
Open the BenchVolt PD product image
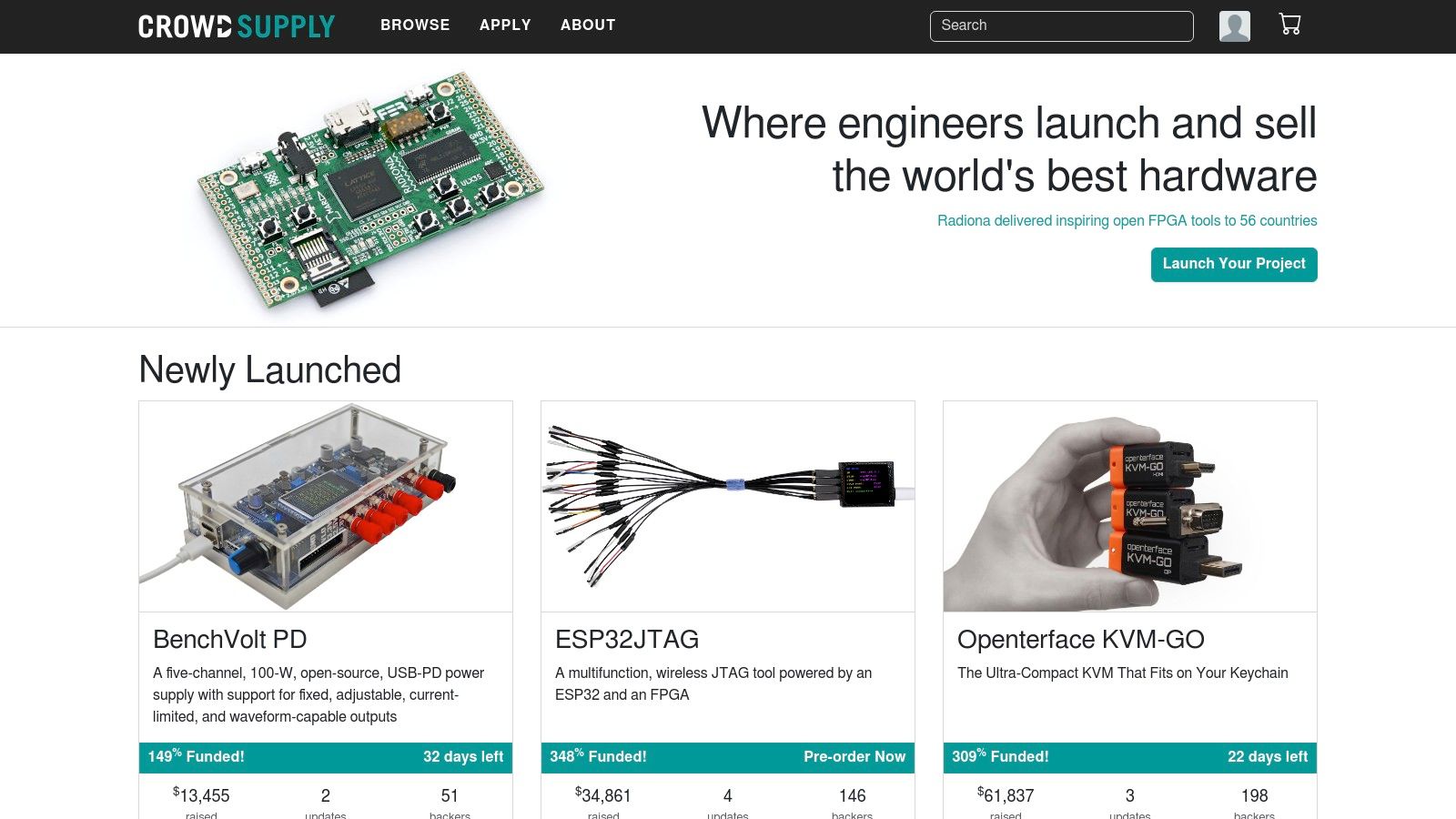point(326,506)
